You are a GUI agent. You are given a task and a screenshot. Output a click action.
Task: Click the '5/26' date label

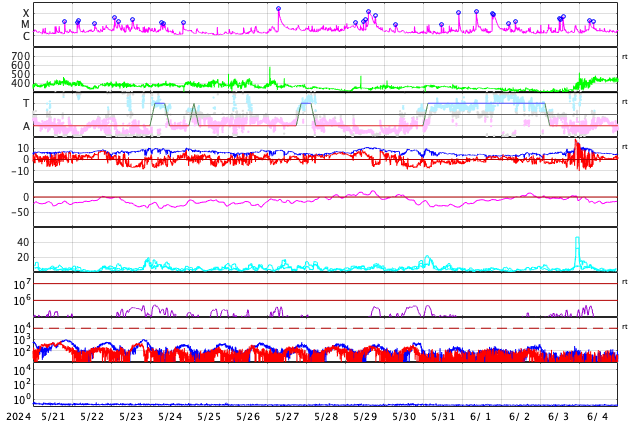(x=248, y=417)
